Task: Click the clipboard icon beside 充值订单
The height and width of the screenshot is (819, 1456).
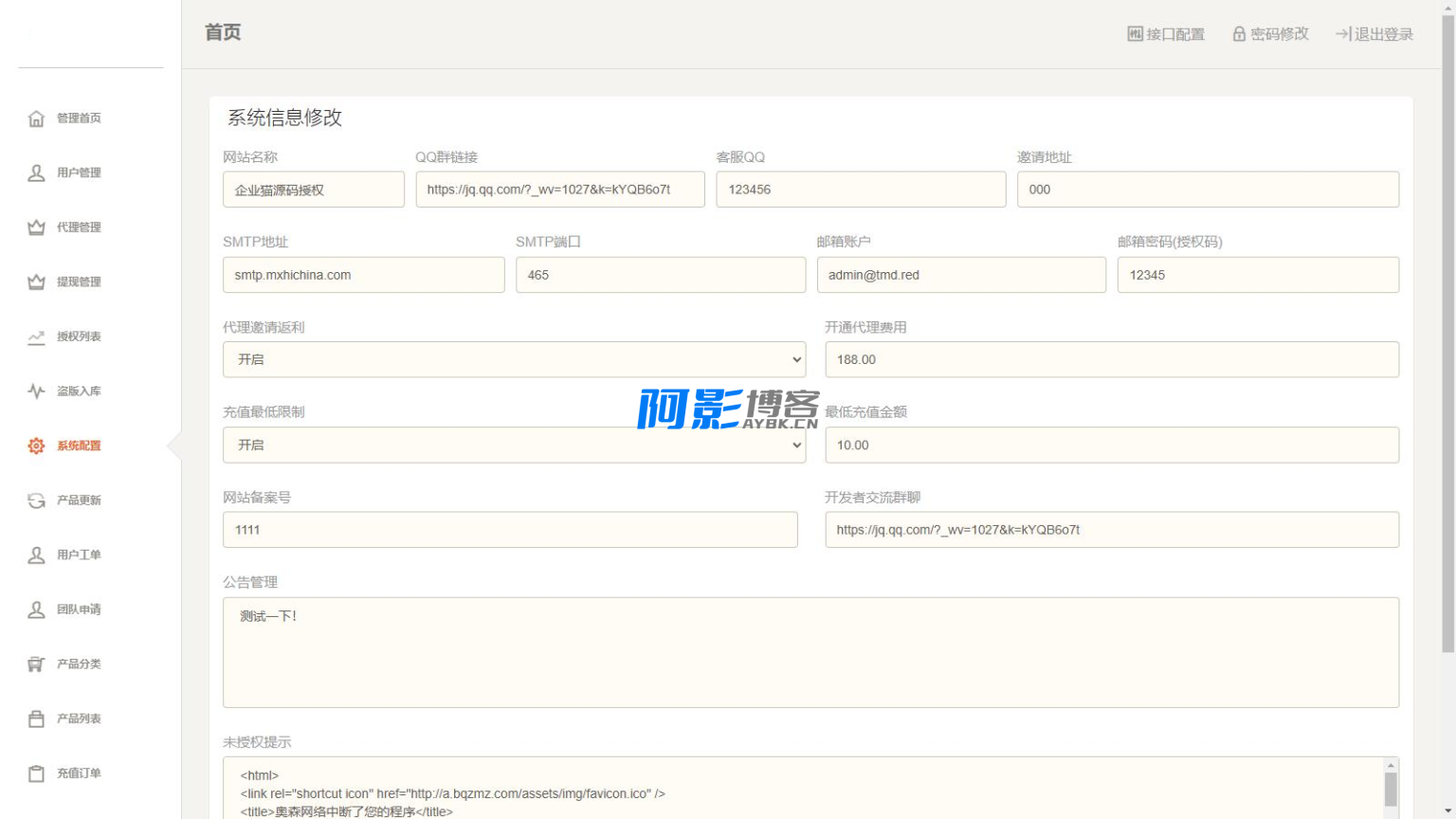Action: pyautogui.click(x=36, y=773)
